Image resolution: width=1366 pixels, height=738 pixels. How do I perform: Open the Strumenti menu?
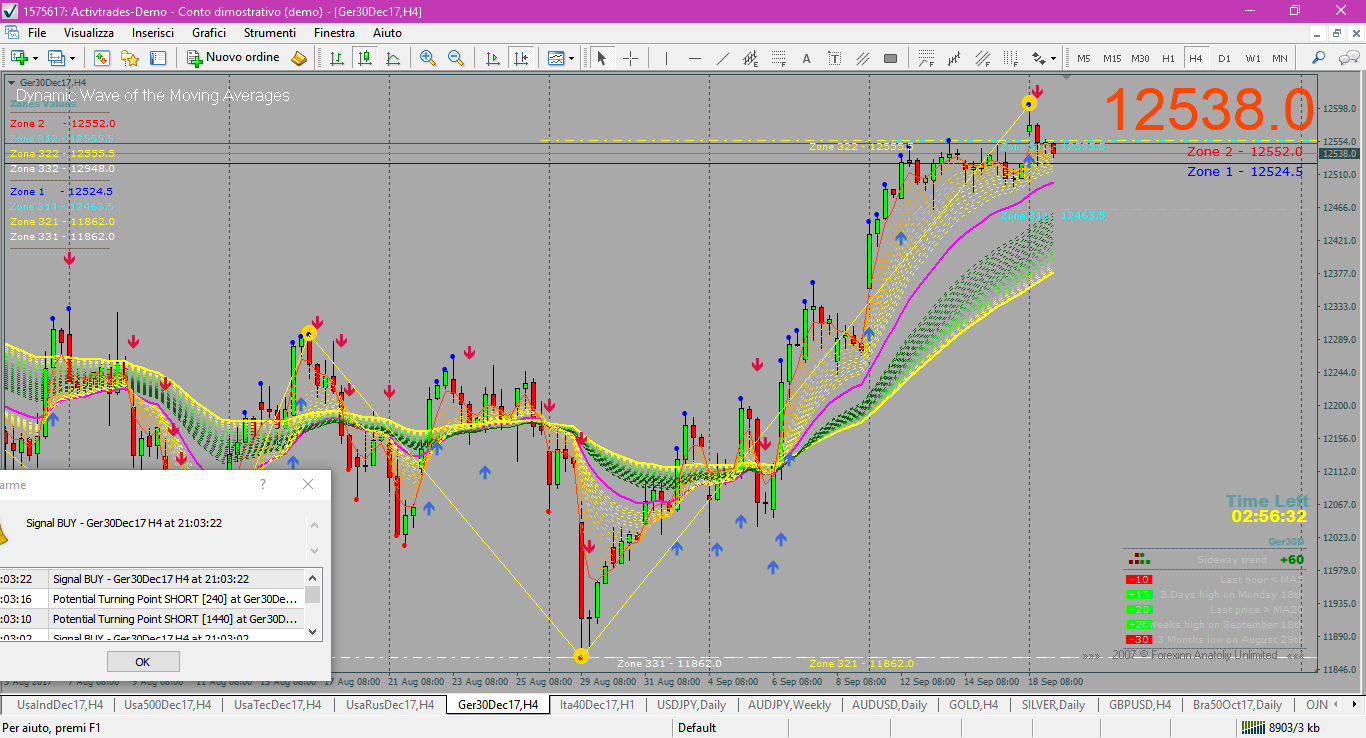click(x=270, y=33)
